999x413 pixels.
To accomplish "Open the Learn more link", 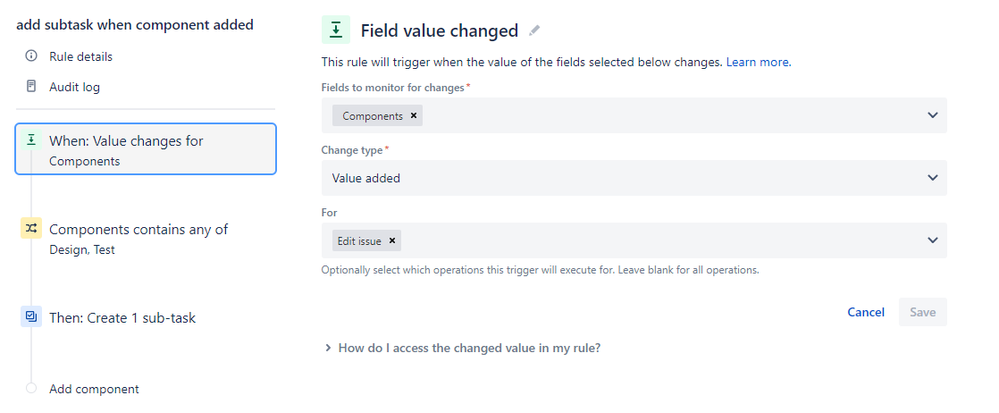I will tap(758, 62).
